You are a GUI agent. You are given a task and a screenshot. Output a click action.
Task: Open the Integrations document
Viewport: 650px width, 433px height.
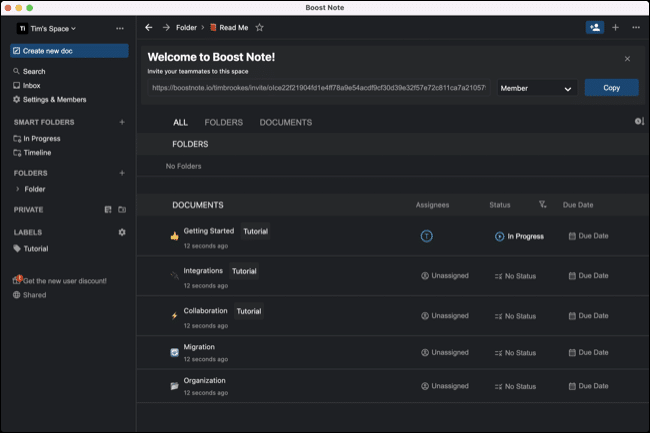coord(203,271)
